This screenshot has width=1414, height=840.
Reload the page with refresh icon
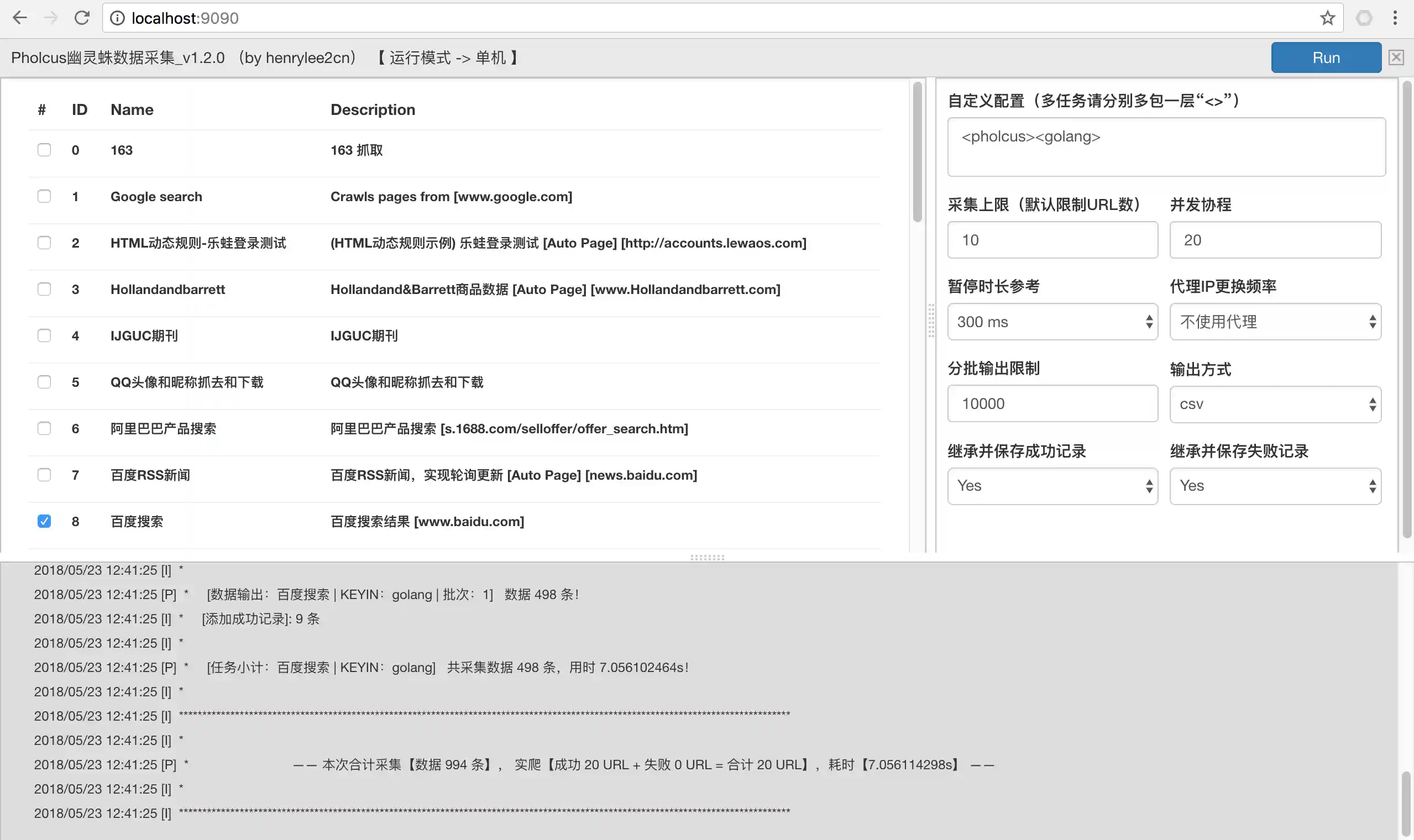coord(82,18)
